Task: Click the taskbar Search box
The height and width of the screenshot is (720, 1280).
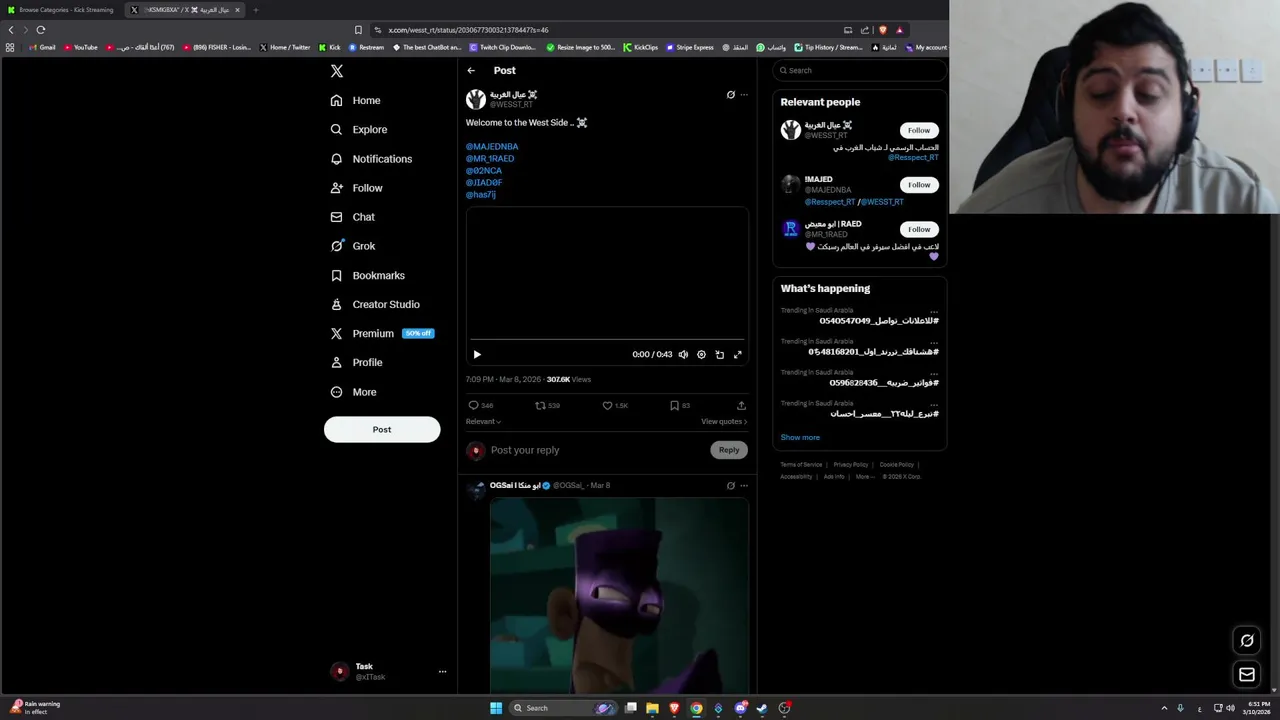Action: coord(564,708)
